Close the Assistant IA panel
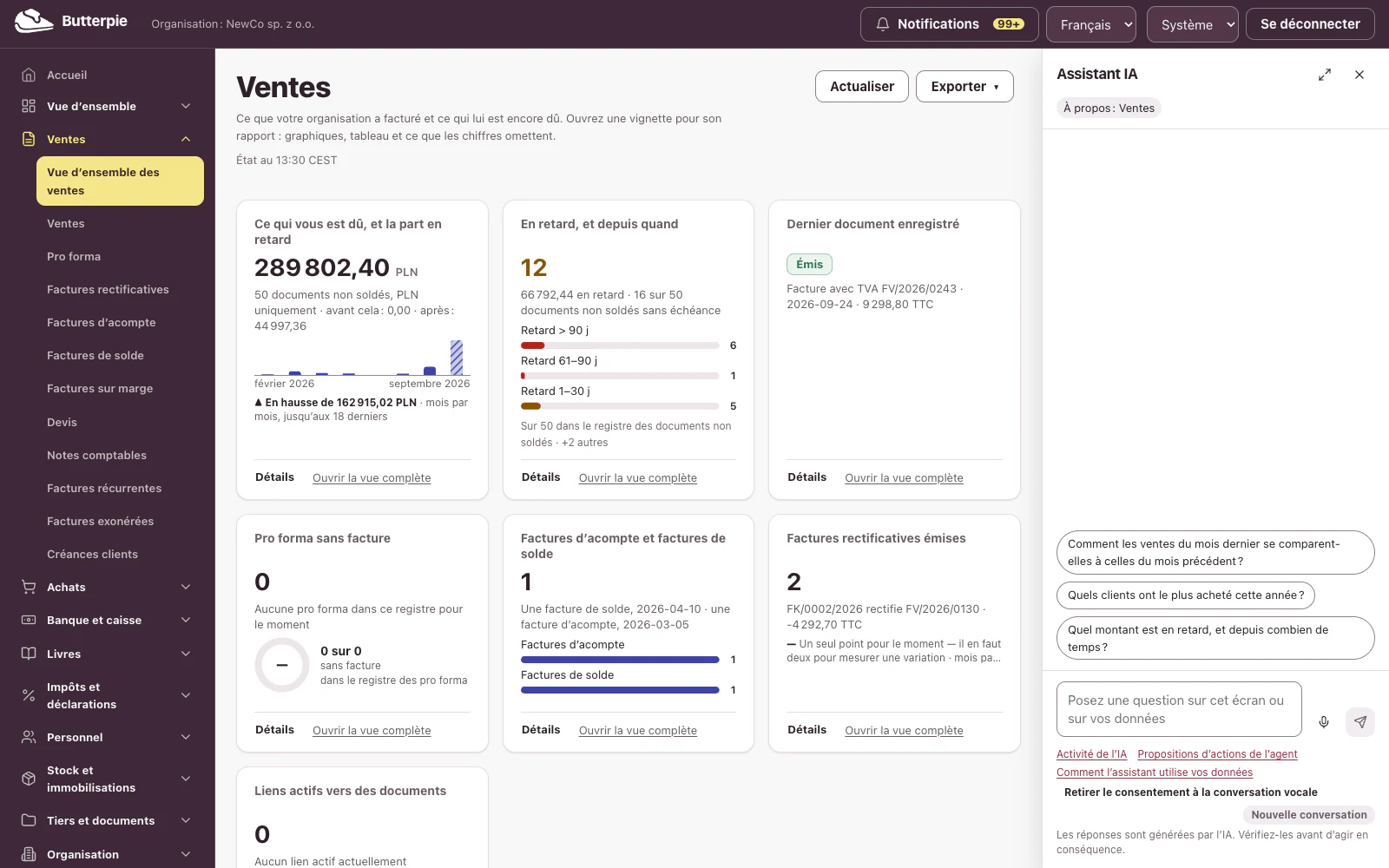The width and height of the screenshot is (1389, 868). pos(1359,76)
